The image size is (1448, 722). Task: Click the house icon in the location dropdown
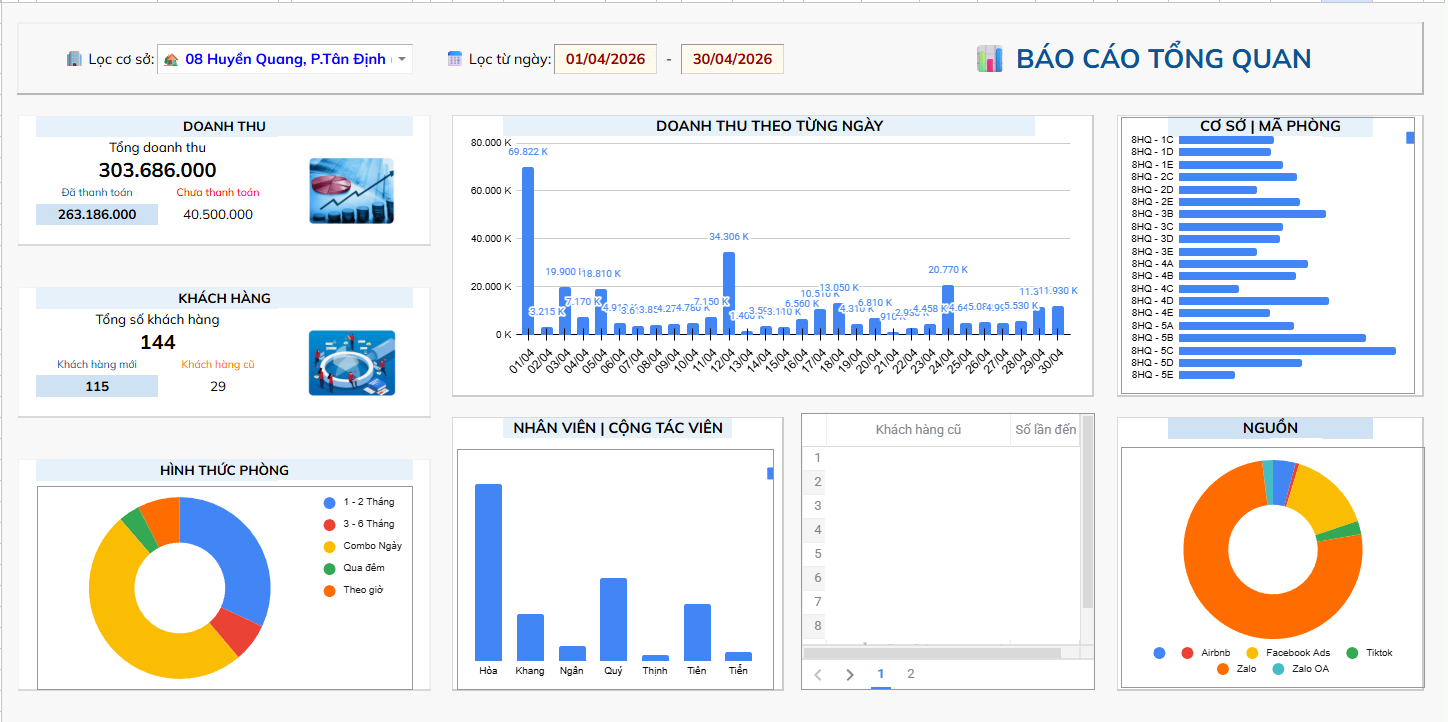(x=172, y=60)
